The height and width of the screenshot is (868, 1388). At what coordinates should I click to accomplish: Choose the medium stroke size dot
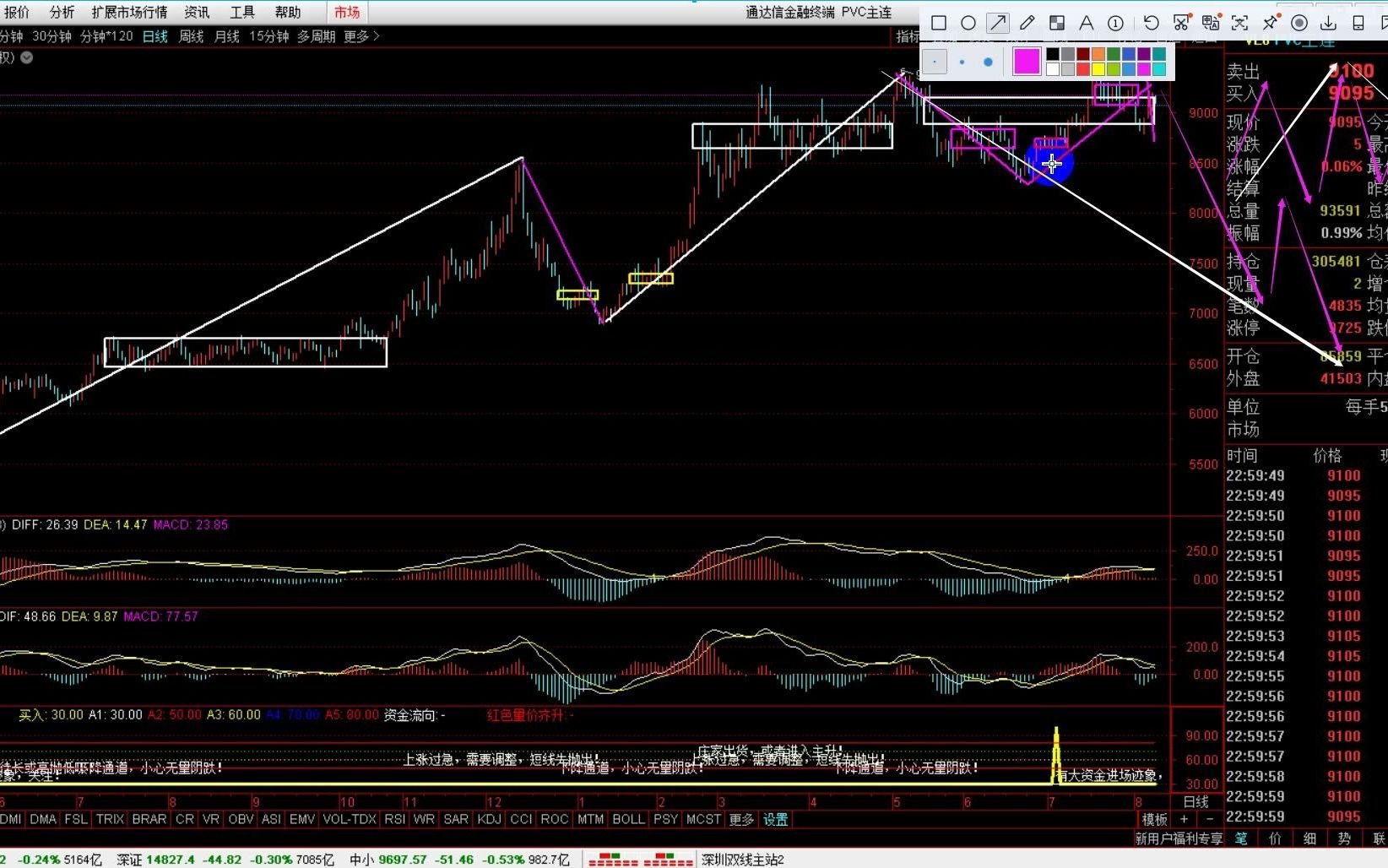tap(962, 62)
